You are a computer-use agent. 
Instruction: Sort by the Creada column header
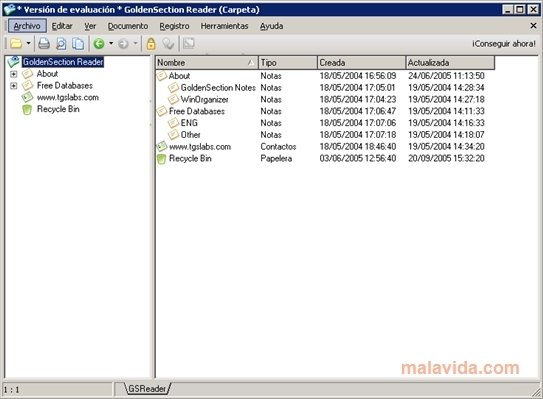361,63
